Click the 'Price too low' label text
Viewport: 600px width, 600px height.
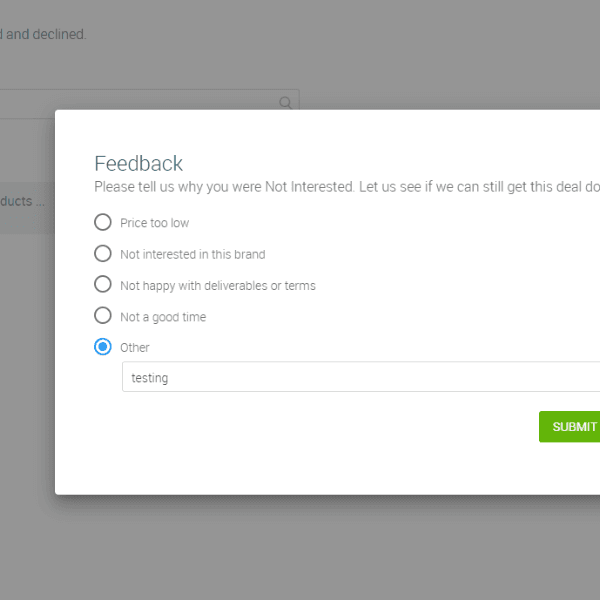click(154, 223)
